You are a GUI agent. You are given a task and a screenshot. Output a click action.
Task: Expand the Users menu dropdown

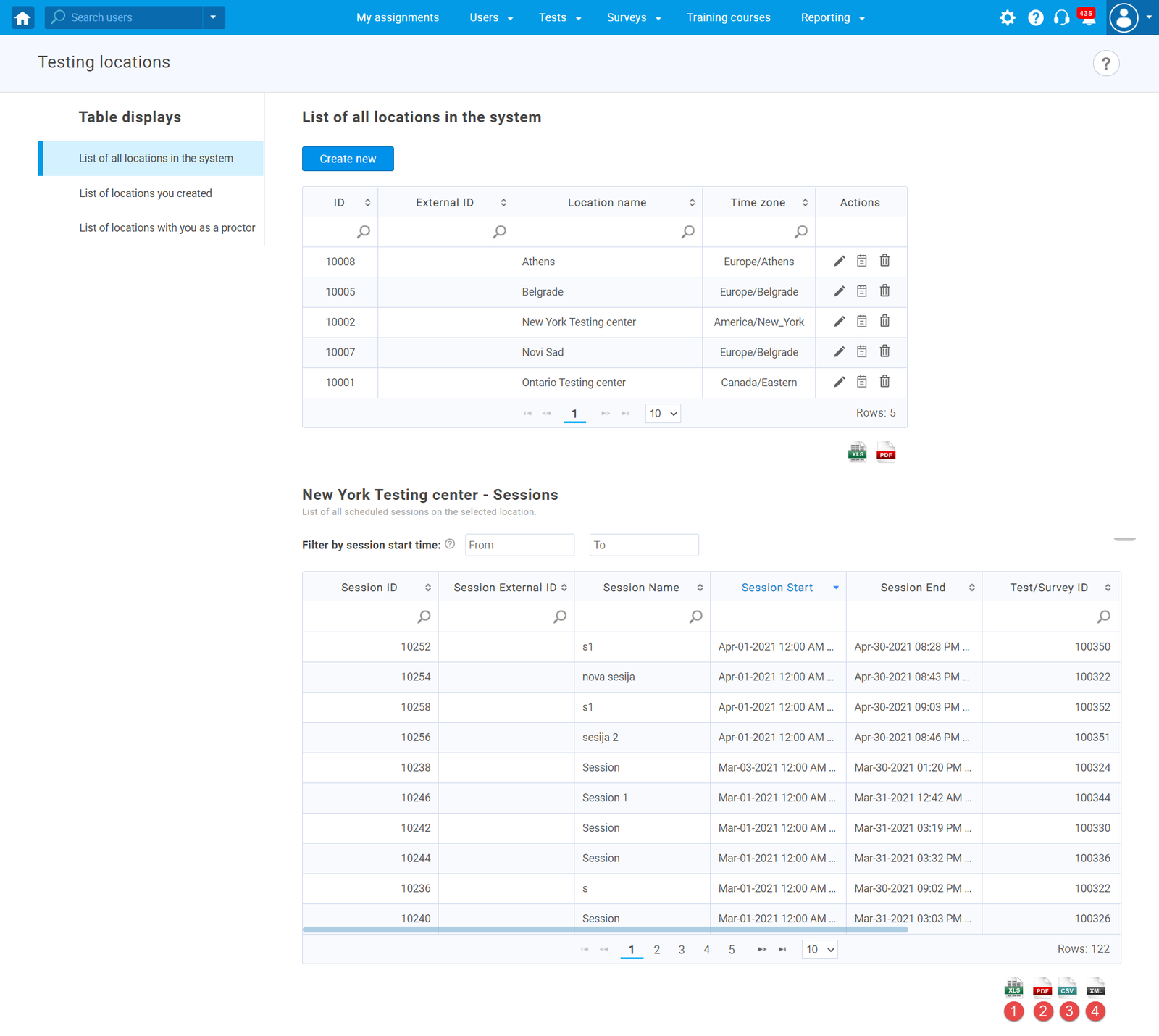[x=490, y=17]
